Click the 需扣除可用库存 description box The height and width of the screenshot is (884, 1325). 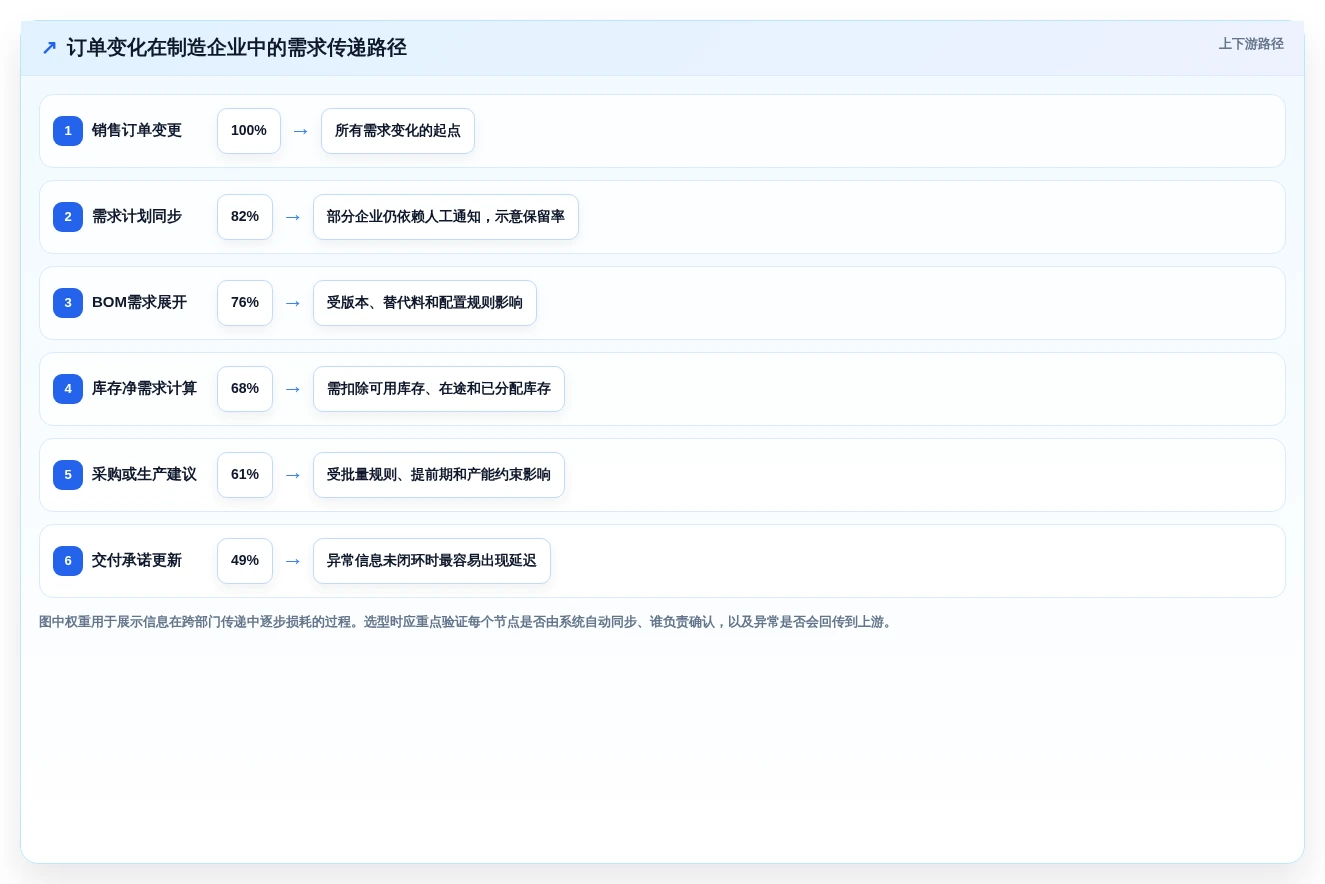pos(439,389)
